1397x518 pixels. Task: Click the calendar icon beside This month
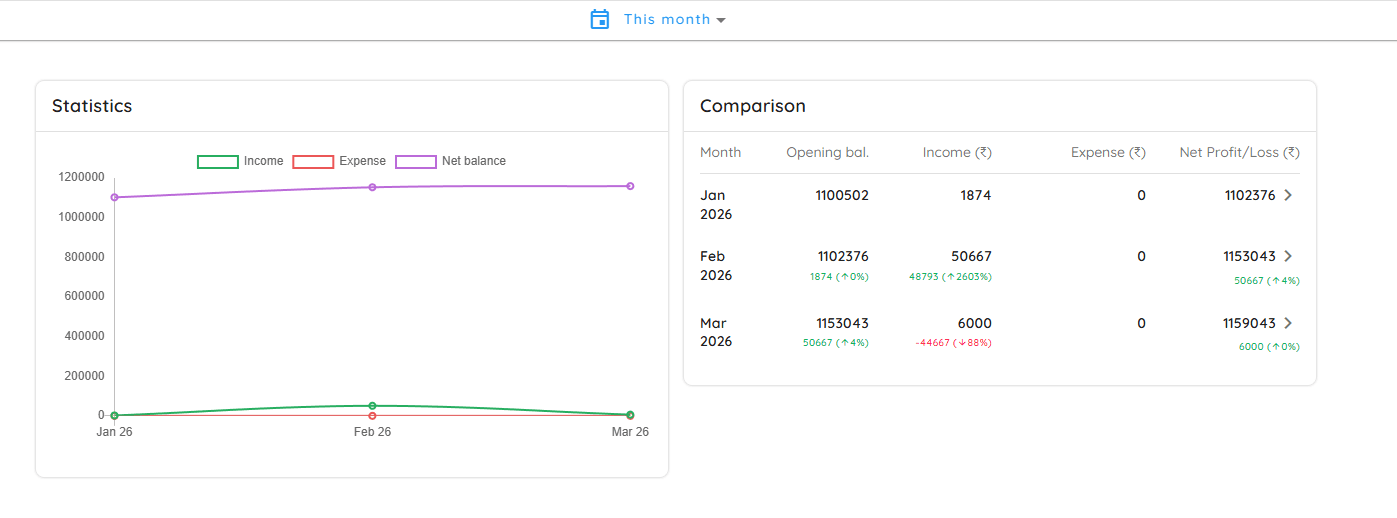tap(600, 19)
